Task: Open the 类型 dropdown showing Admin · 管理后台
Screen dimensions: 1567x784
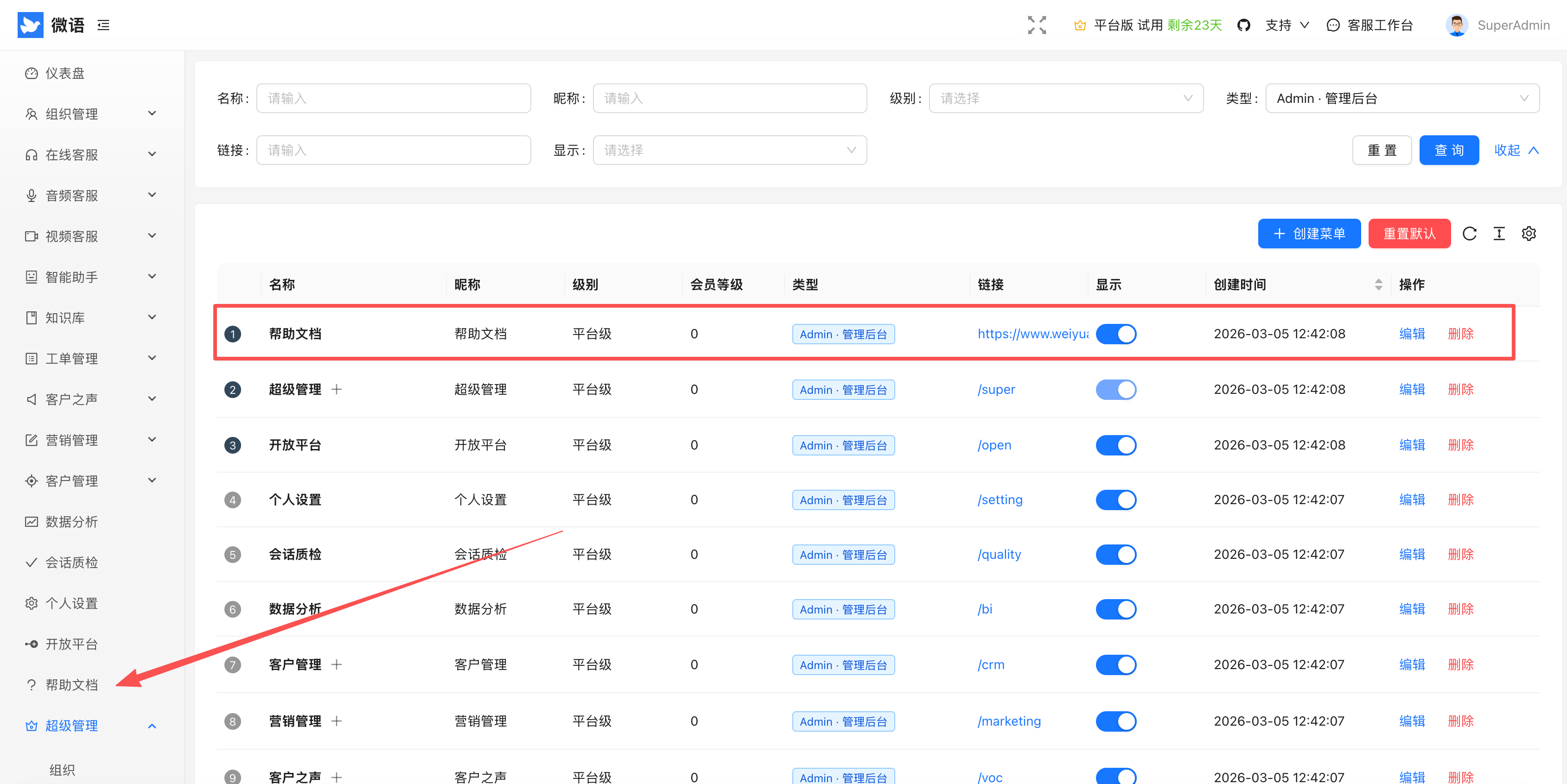Action: click(1402, 98)
